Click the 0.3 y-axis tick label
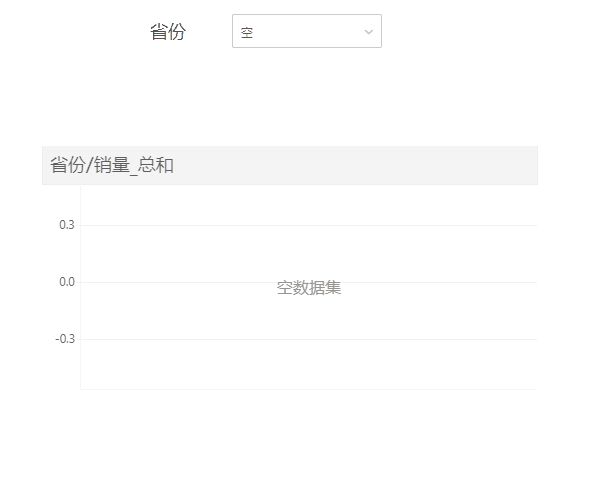 tap(66, 225)
